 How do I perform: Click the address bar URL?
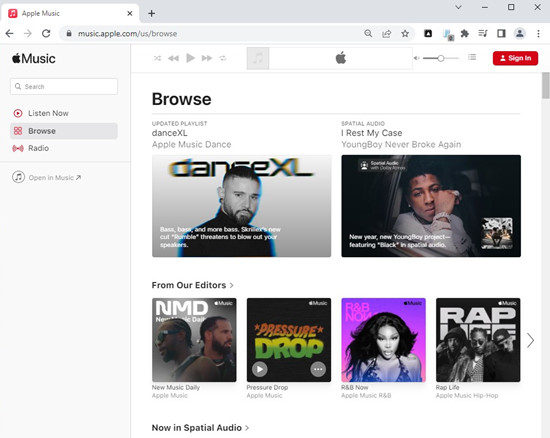[x=127, y=34]
